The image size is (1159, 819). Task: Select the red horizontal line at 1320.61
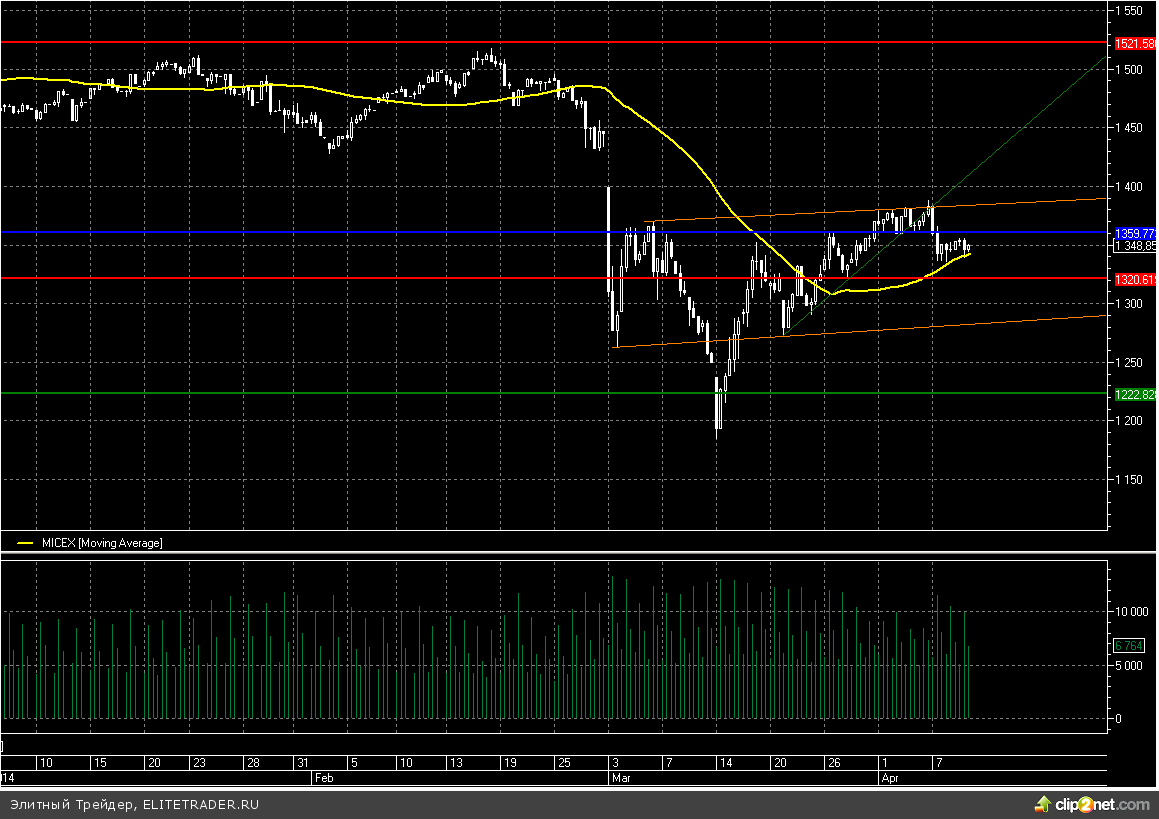[554, 278]
